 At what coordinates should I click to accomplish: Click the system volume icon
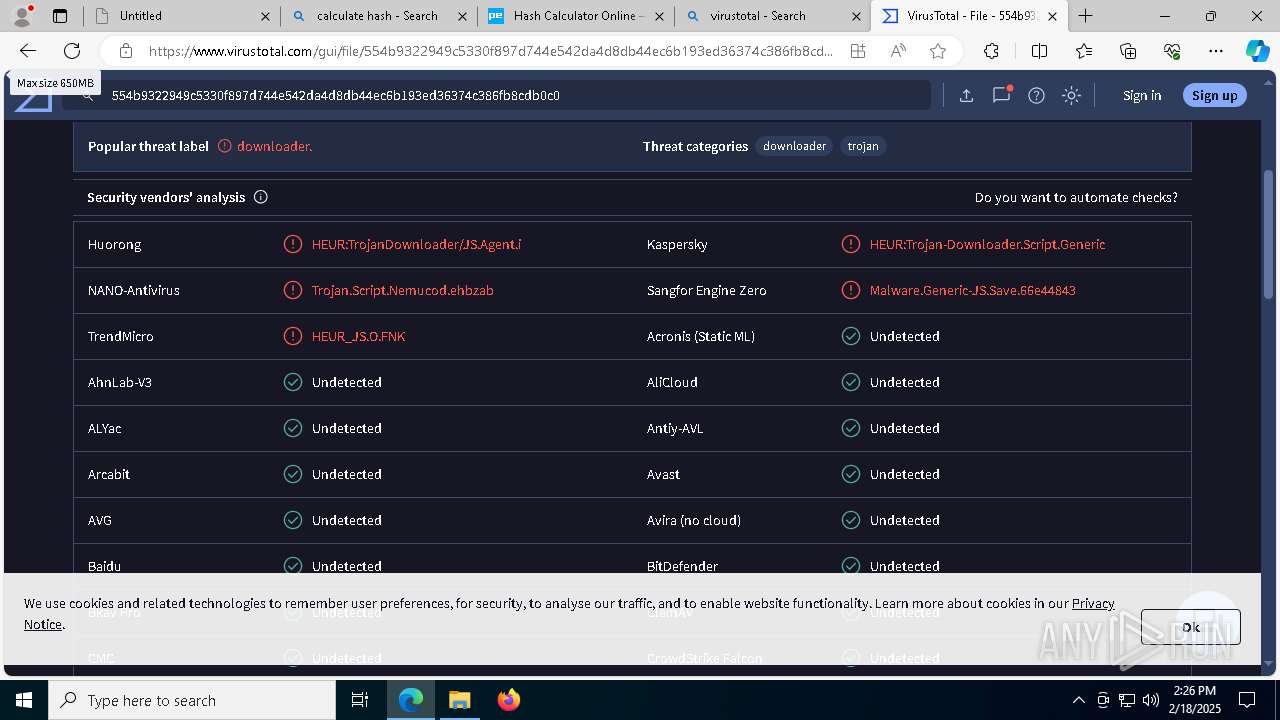(1151, 700)
